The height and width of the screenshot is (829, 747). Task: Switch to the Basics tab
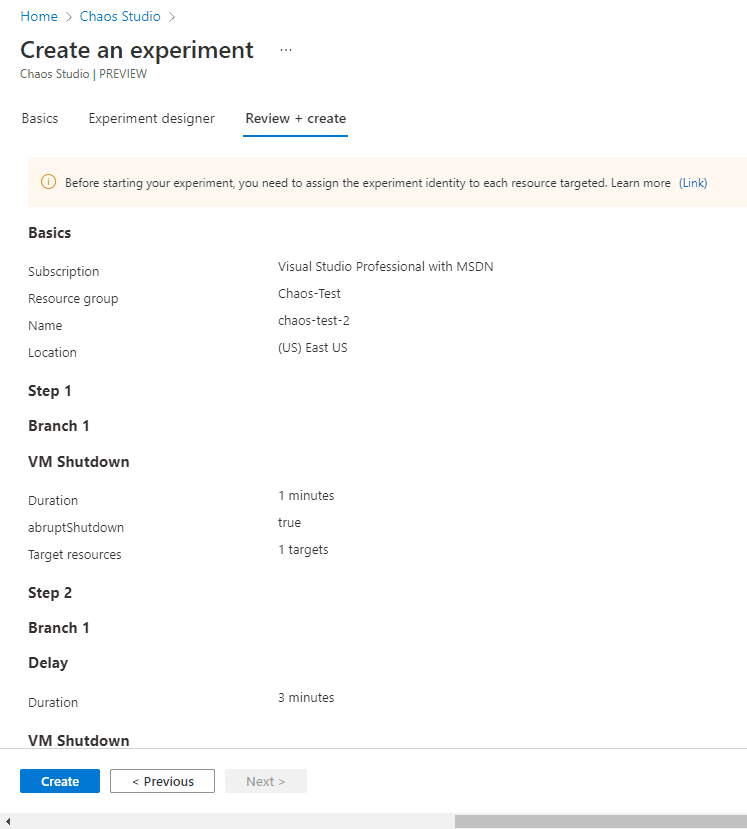[40, 118]
